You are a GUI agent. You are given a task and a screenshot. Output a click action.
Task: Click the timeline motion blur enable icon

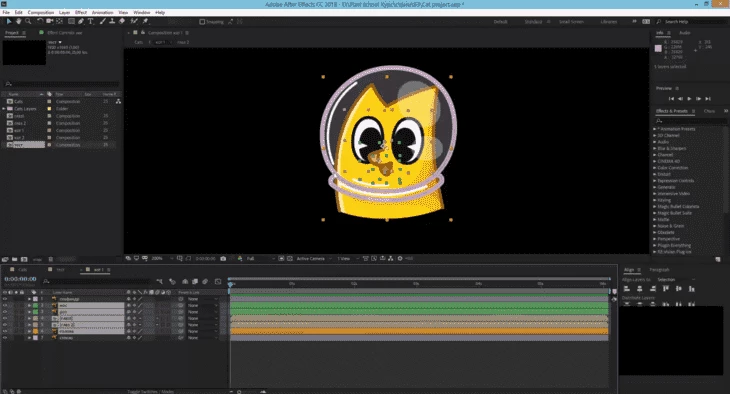[205, 281]
